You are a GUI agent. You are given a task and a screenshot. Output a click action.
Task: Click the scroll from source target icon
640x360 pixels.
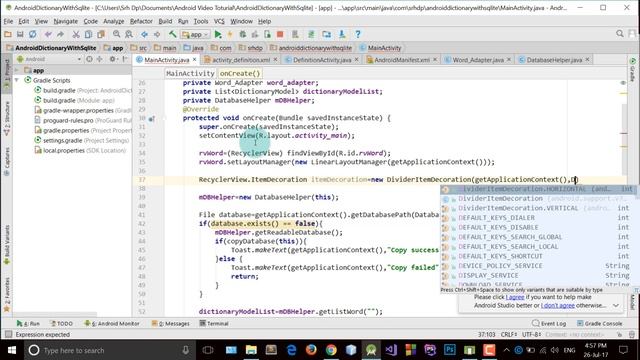pos(89,59)
